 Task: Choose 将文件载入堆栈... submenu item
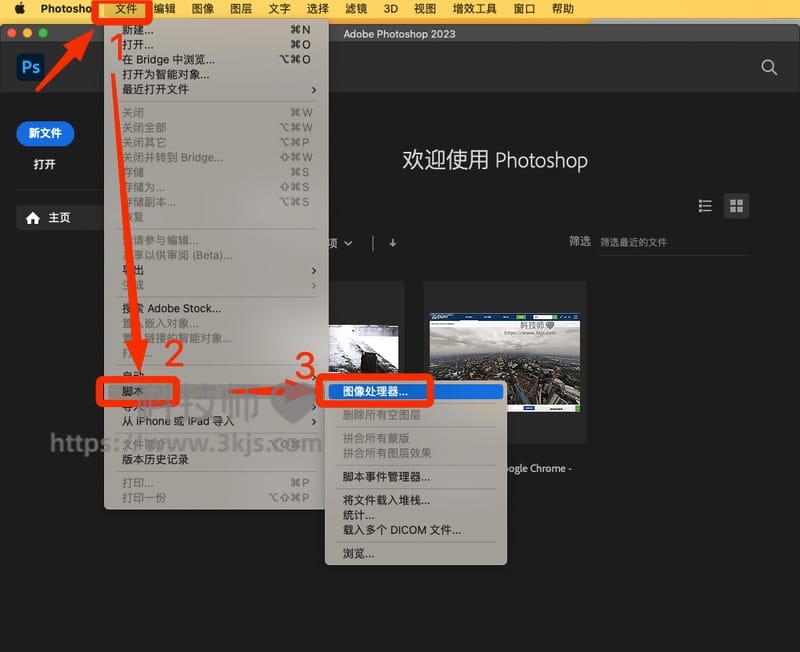pos(415,500)
